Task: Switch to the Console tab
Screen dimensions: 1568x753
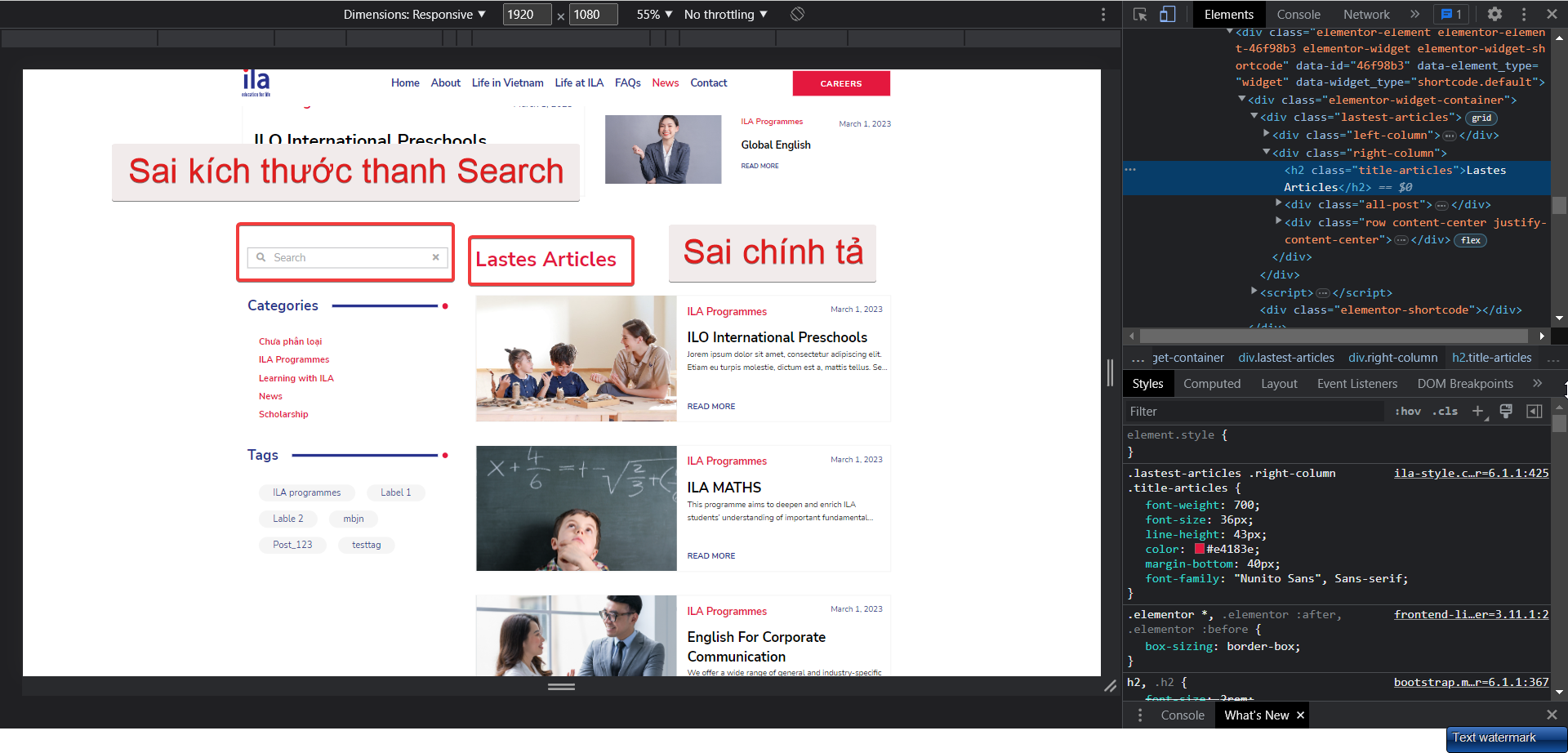Action: 1298,15
